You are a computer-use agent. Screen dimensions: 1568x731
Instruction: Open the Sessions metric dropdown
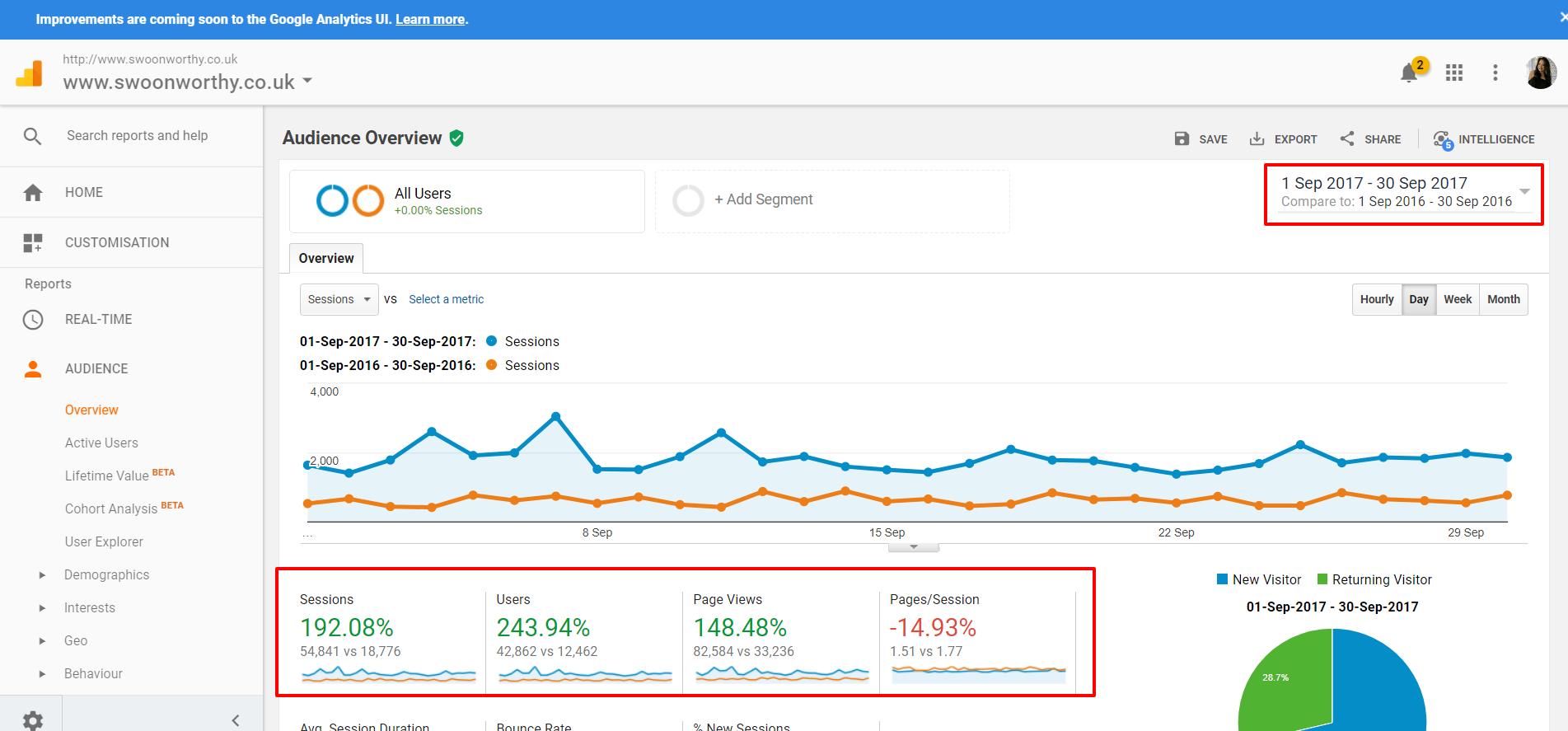pos(339,299)
